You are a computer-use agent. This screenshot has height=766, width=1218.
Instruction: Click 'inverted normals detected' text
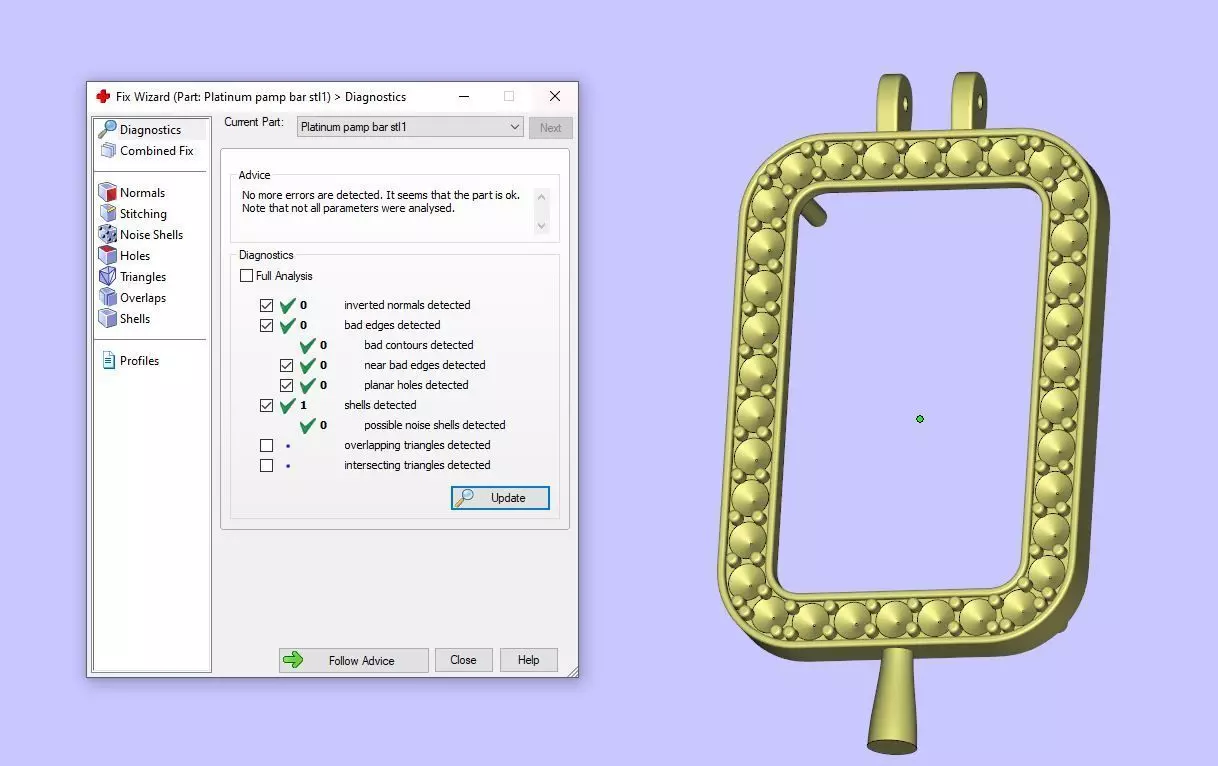(407, 305)
